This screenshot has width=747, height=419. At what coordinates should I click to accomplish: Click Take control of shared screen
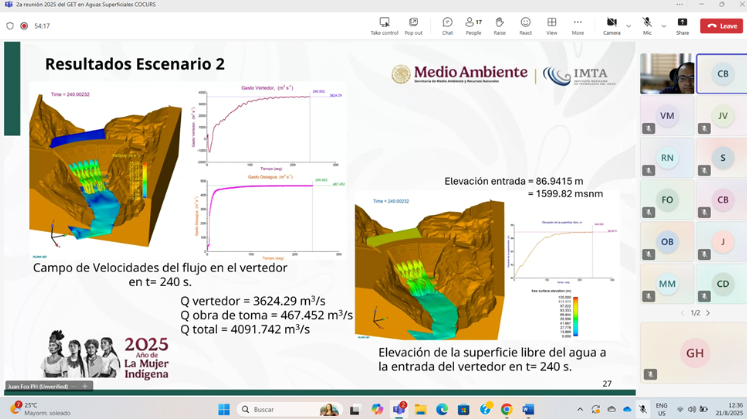384,25
